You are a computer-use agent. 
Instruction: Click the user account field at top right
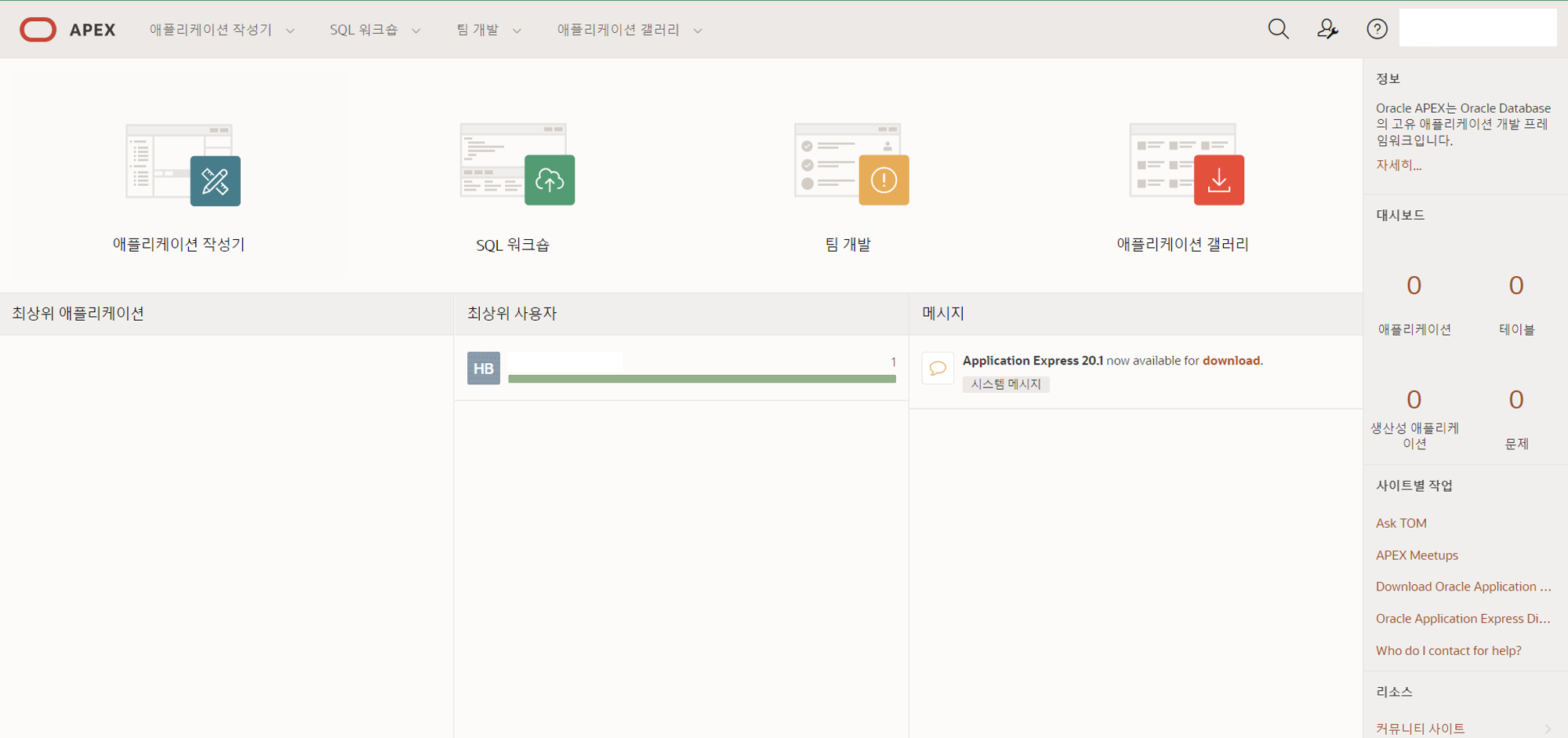(1478, 27)
